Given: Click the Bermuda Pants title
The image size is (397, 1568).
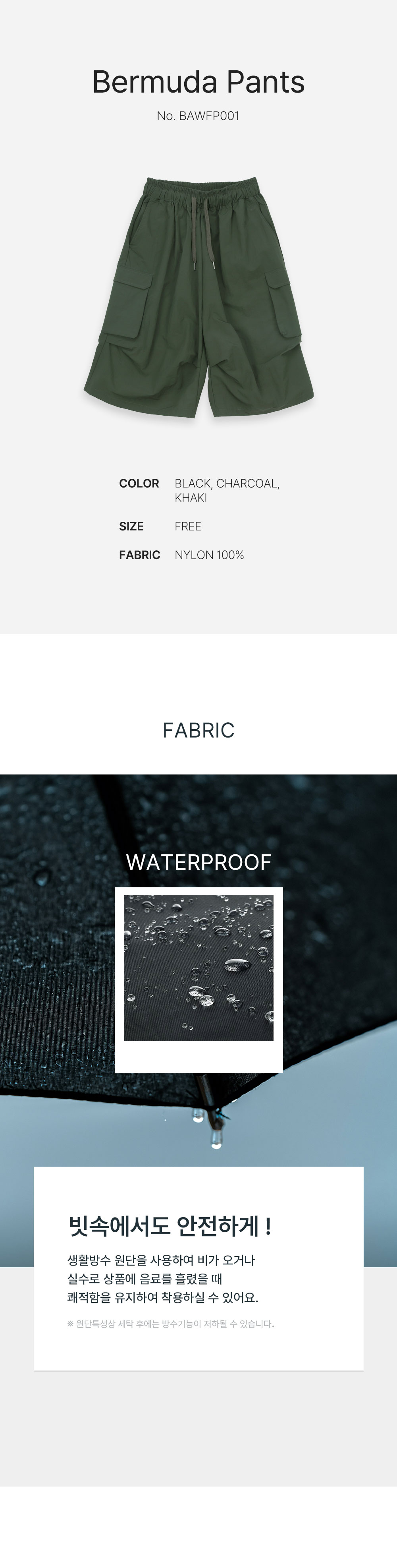Looking at the screenshot, I should 198,82.
